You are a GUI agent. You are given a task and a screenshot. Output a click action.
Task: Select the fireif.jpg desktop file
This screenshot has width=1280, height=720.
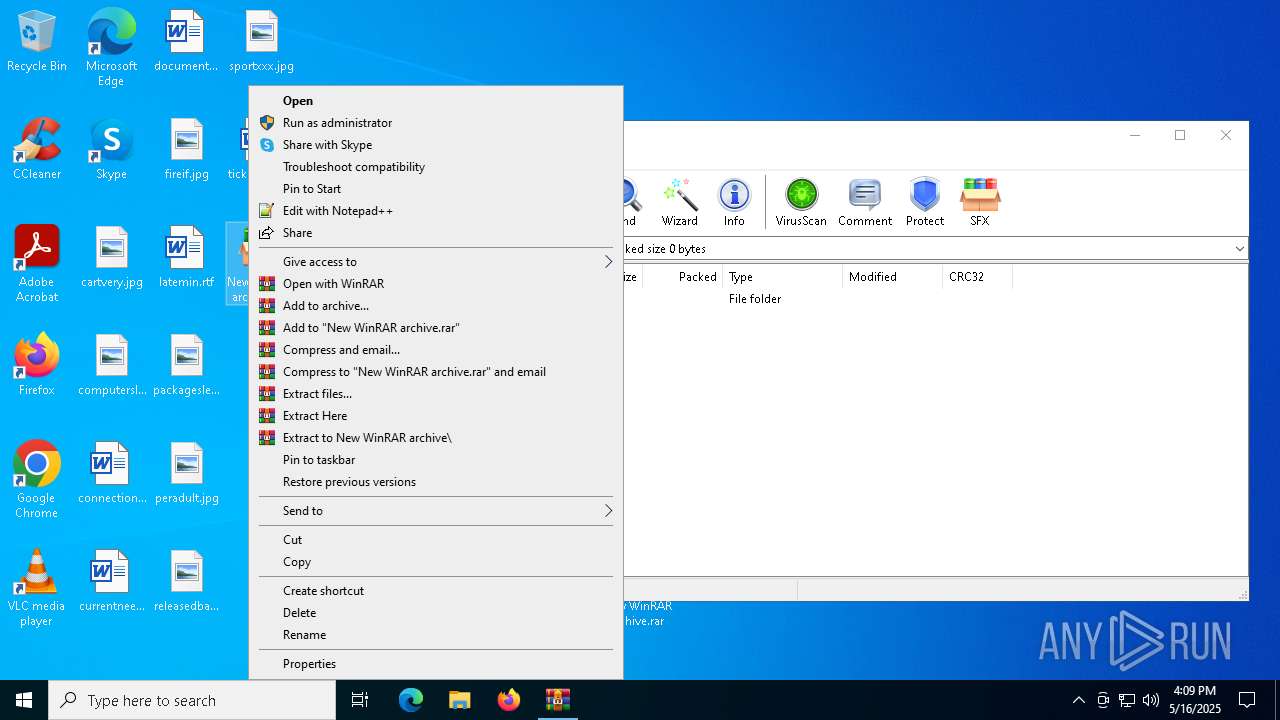click(x=186, y=150)
